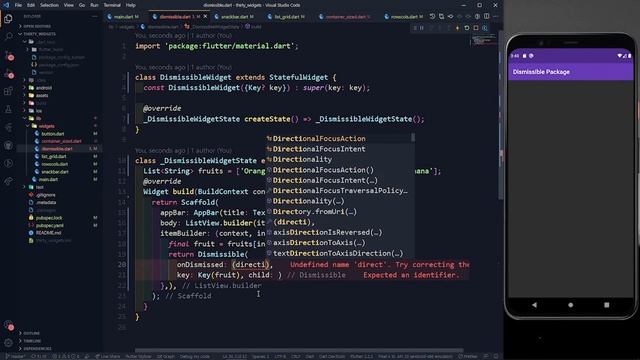Switch to the main.dart tab

(x=123, y=17)
